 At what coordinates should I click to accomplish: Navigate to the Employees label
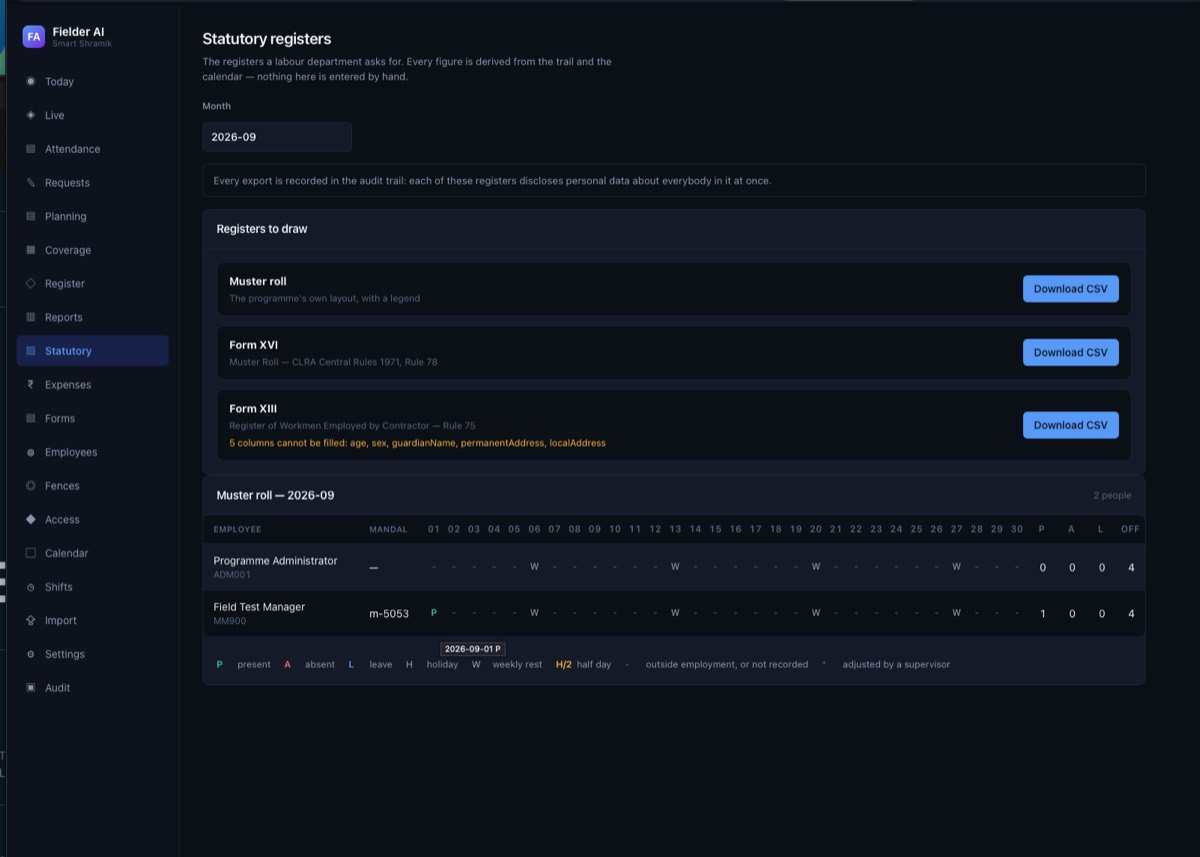pos(71,452)
